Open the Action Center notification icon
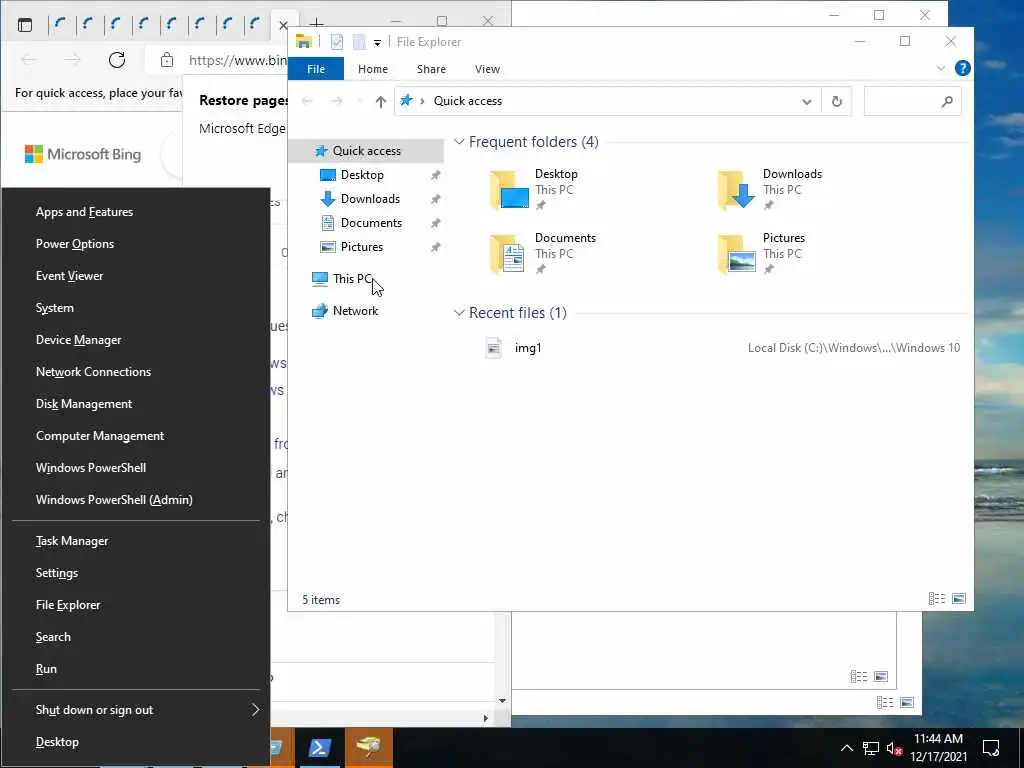 (991, 748)
